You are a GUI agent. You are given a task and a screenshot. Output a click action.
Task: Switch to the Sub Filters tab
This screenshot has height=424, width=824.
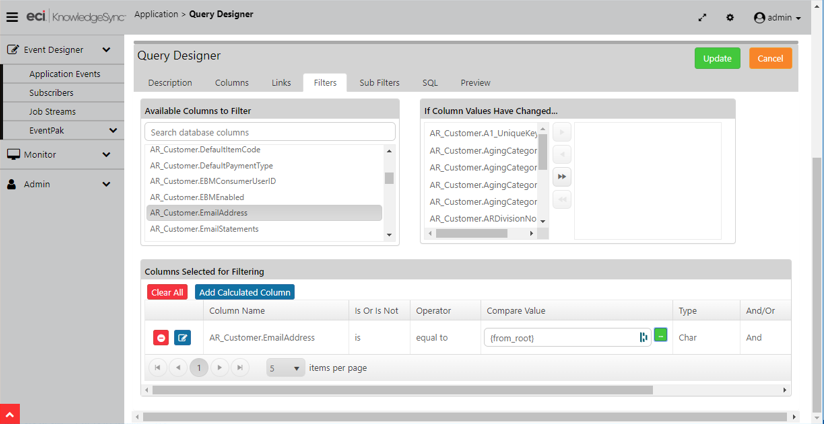[379, 82]
